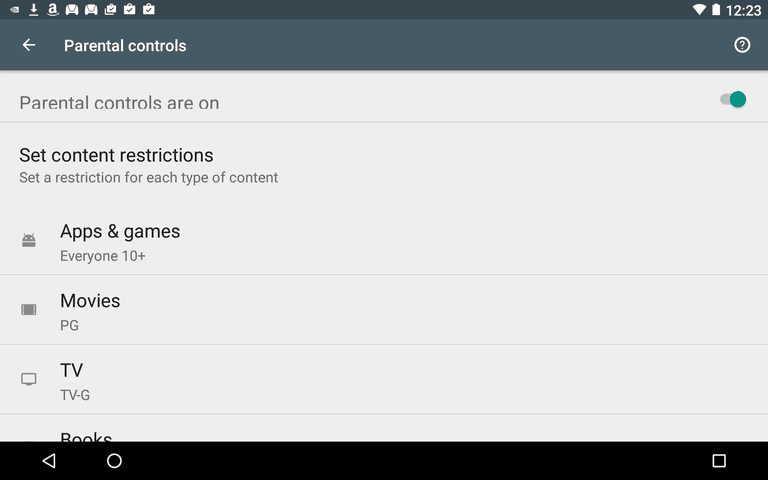This screenshot has width=768, height=480.
Task: Tap the Wi-Fi status icon
Action: click(x=699, y=9)
